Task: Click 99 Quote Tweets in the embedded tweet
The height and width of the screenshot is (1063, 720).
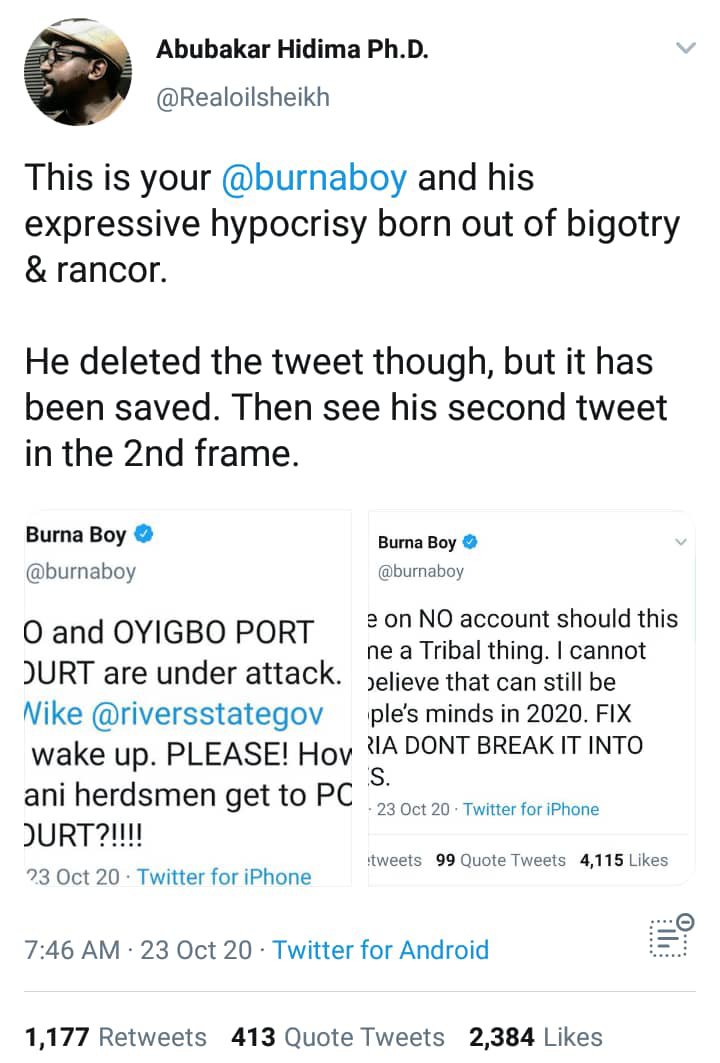Action: [x=501, y=860]
